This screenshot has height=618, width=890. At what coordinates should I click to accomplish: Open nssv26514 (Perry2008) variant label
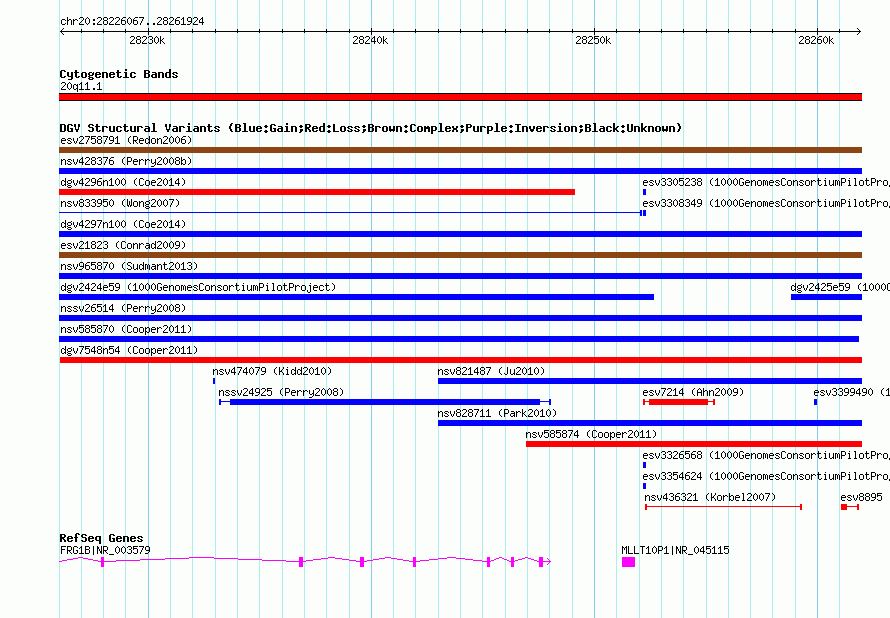click(x=123, y=308)
